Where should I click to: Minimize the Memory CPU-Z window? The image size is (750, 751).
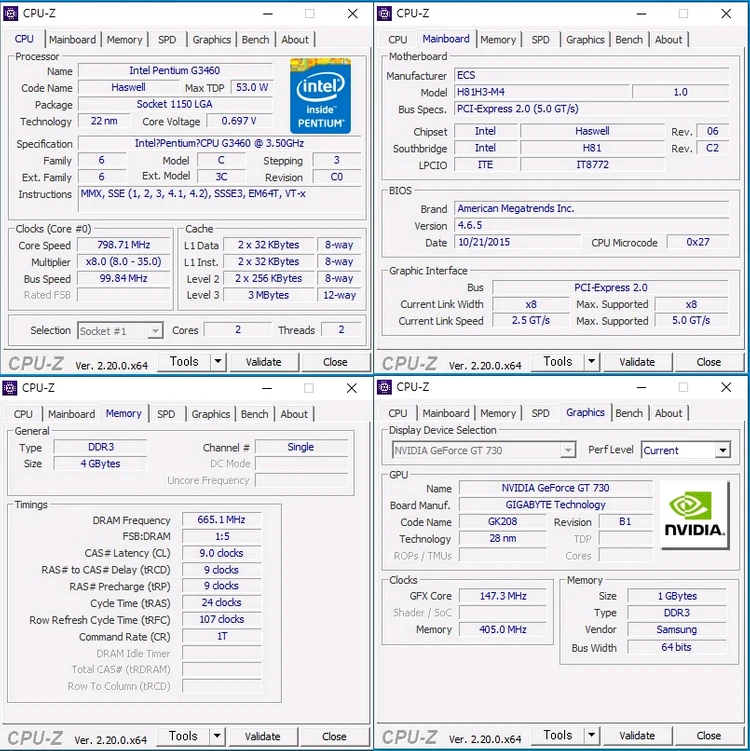[x=267, y=388]
